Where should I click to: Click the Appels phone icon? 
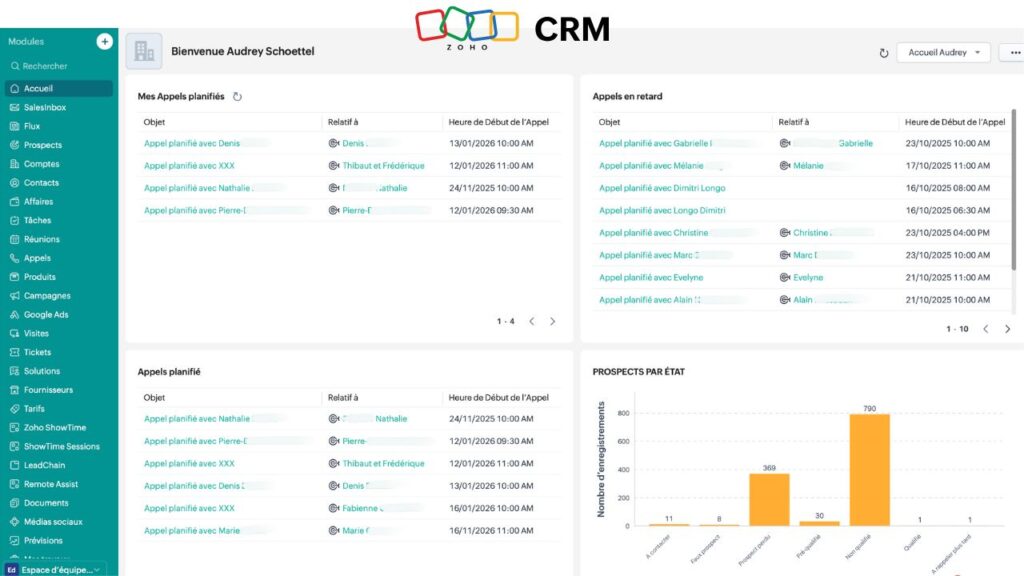pos(14,258)
